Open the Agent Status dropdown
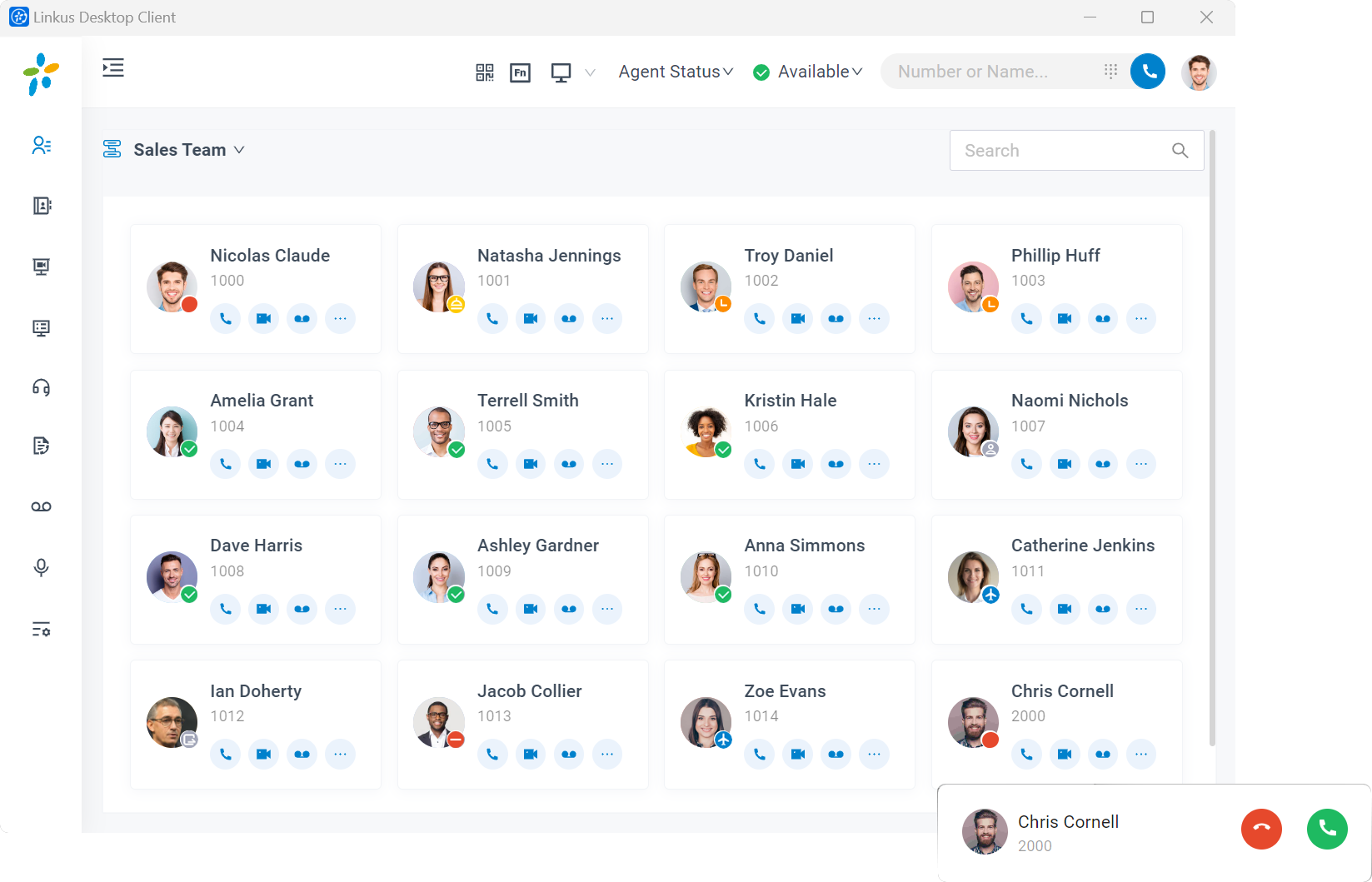 pyautogui.click(x=676, y=72)
